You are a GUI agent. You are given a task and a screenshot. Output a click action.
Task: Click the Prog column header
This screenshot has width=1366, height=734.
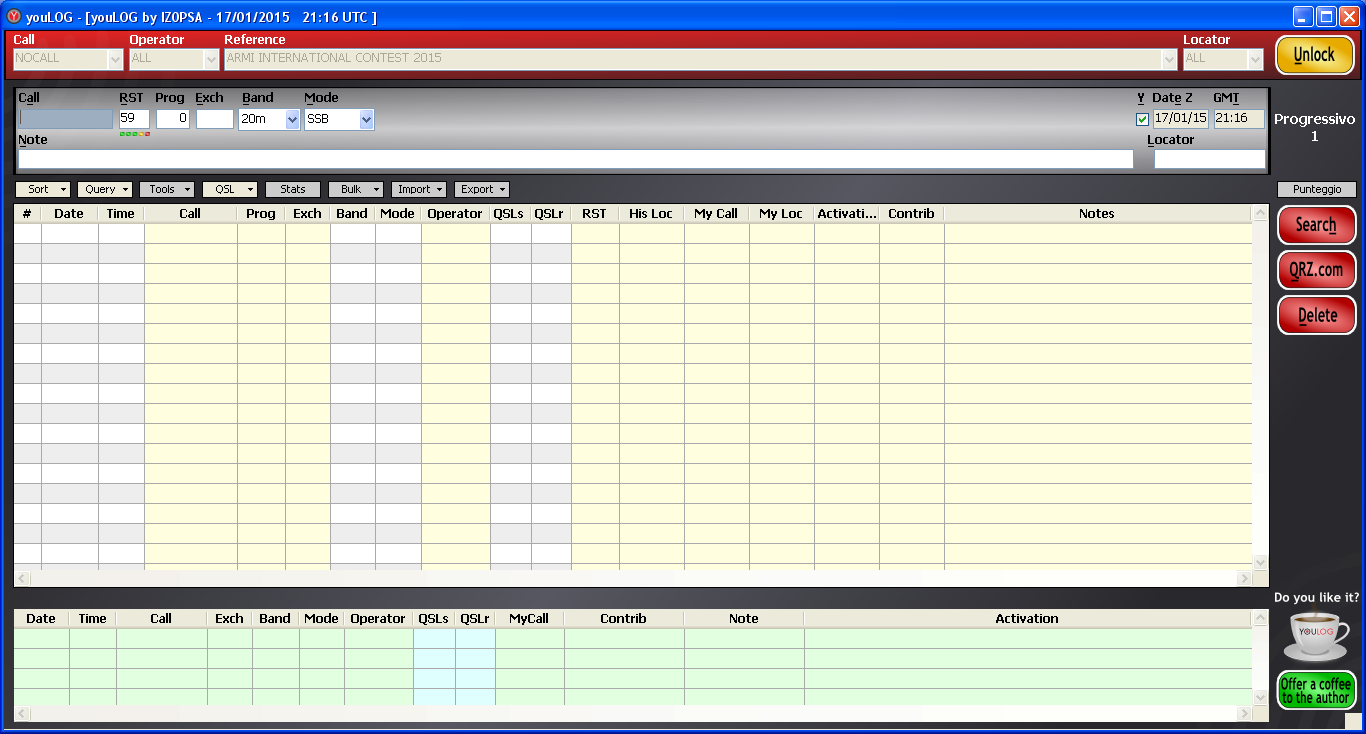(x=261, y=214)
